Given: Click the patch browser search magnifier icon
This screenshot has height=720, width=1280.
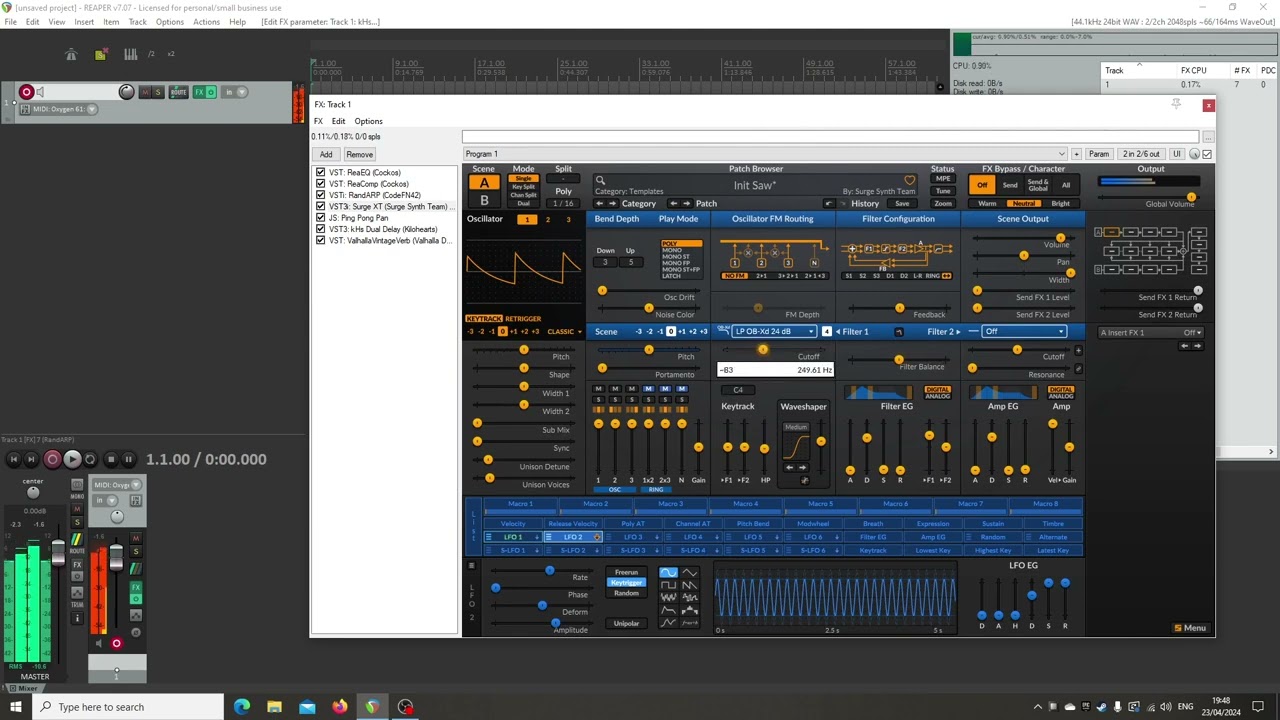Looking at the screenshot, I should click(x=600, y=181).
